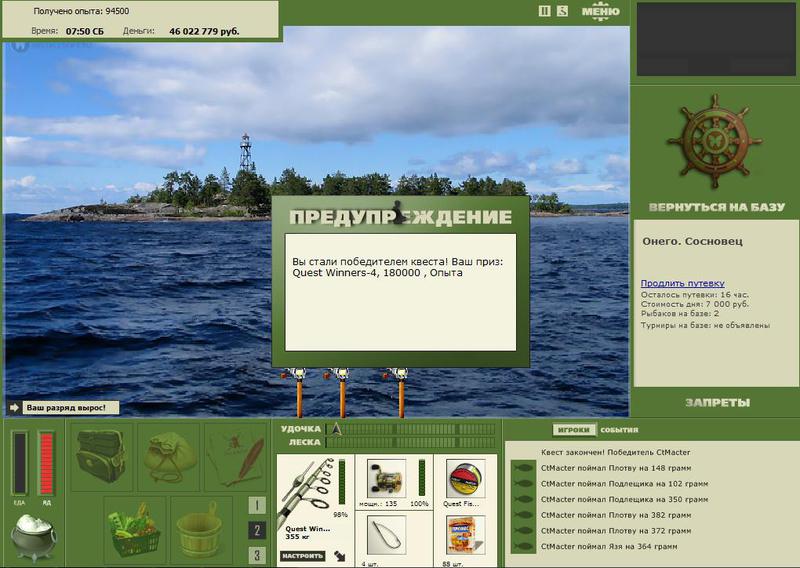Click the right fishing rod on water
Screen dimensions: 800x568
point(401,392)
